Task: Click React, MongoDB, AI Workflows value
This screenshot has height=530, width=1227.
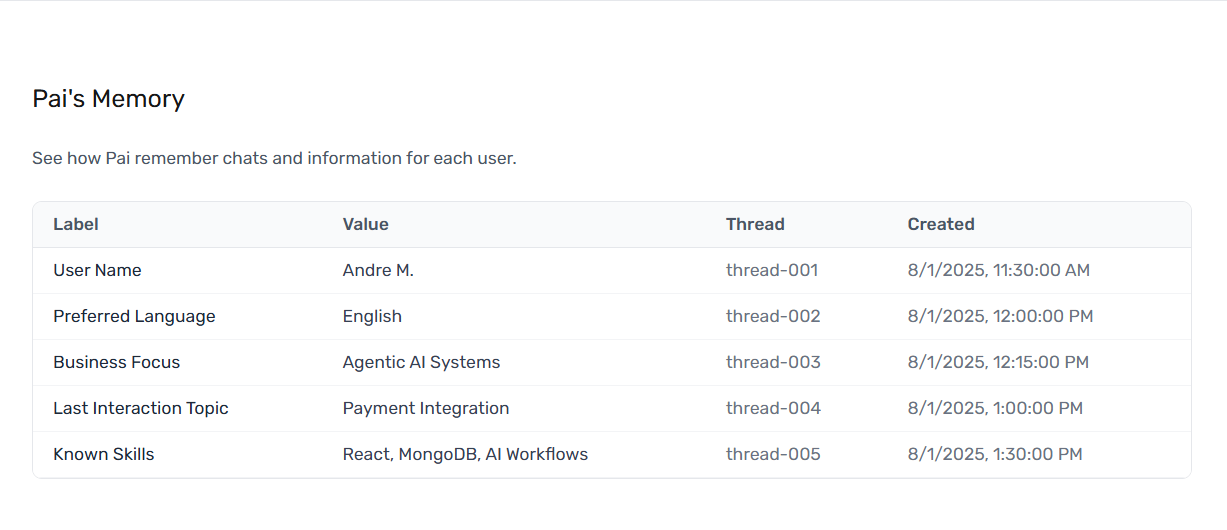Action: click(465, 454)
